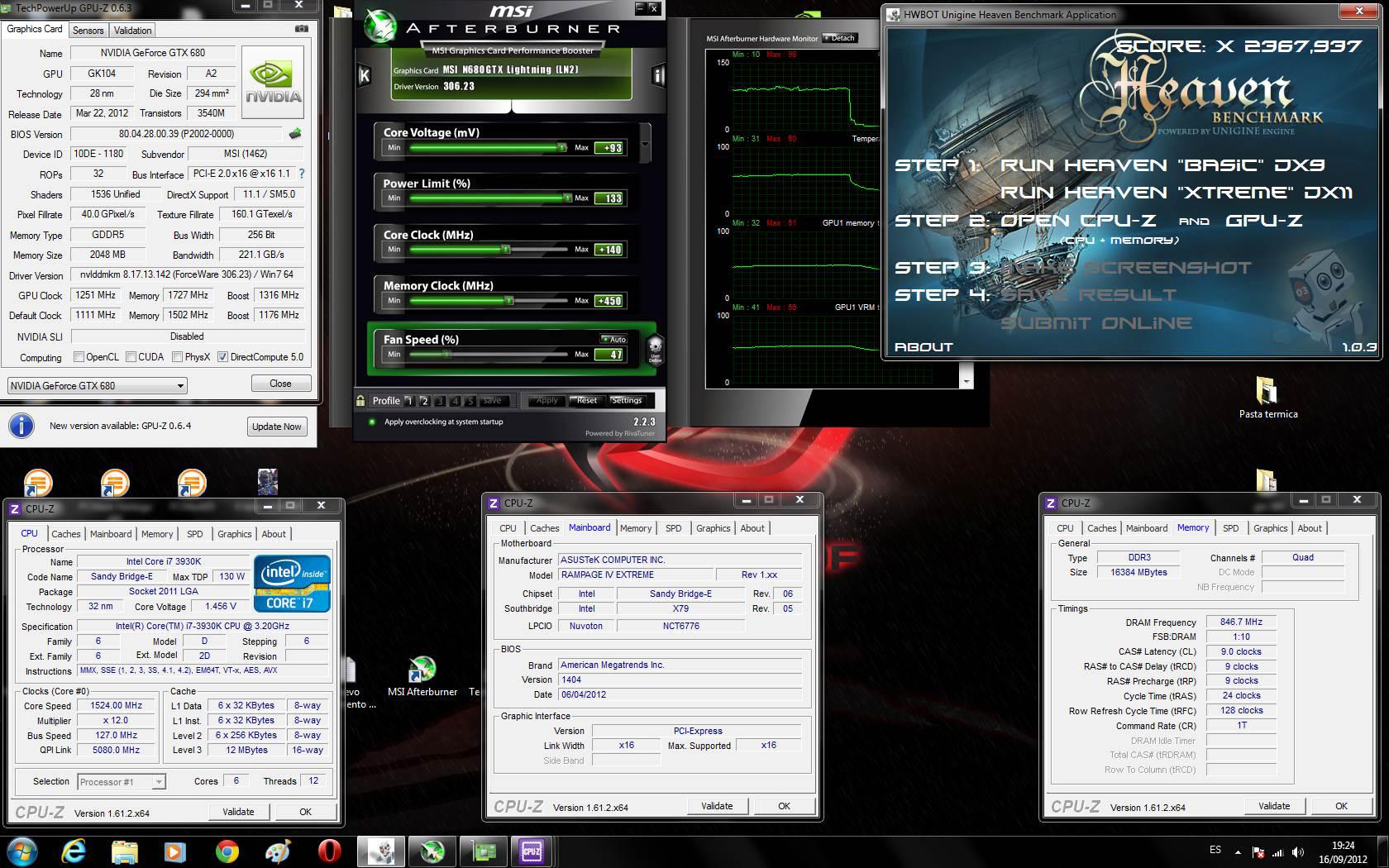
Task: Expand the Core Voltage options arrow
Action: [646, 144]
